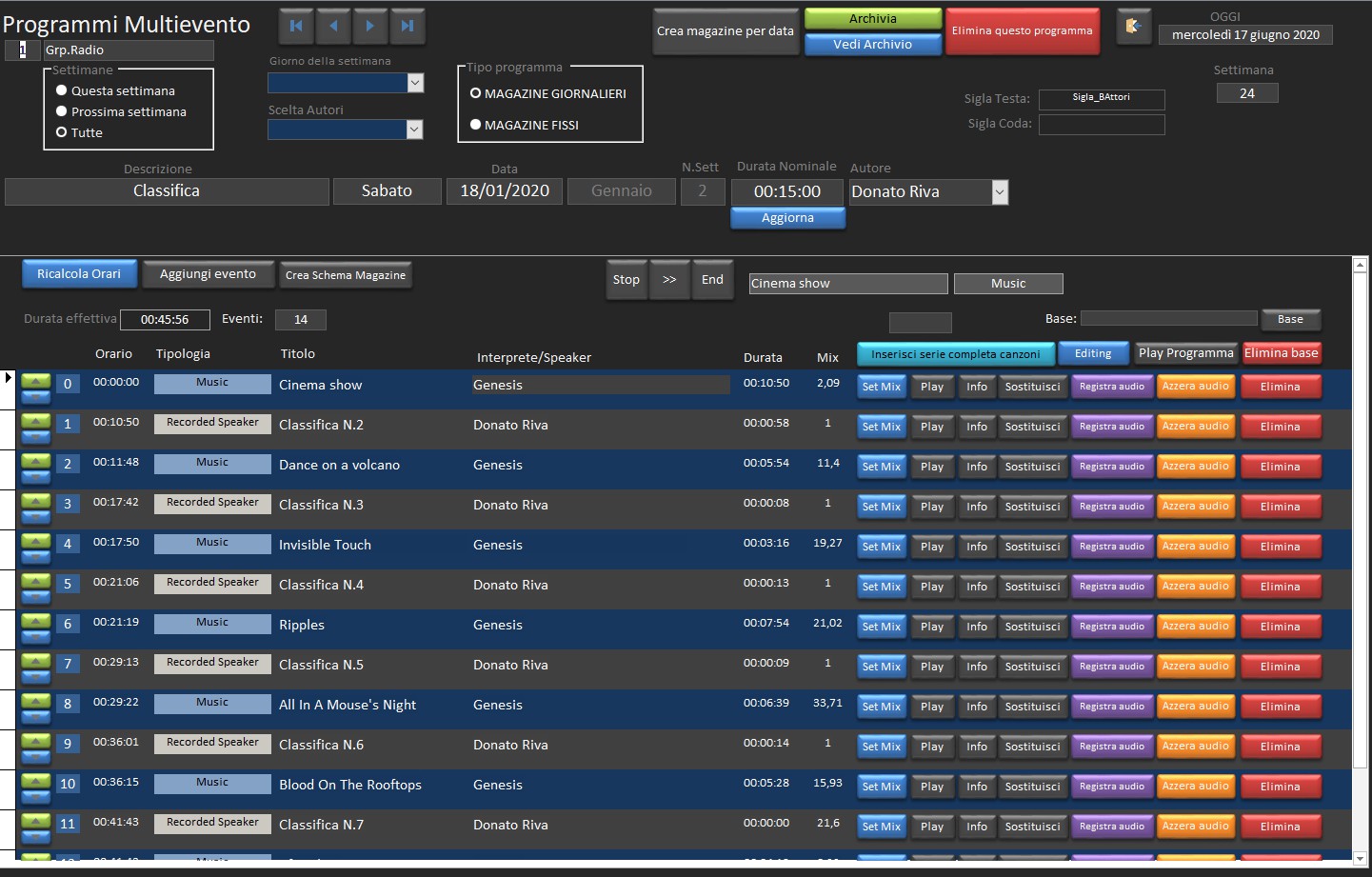Click Elimina for Blood On The Rooftops
The height and width of the screenshot is (877, 1372).
[1280, 787]
